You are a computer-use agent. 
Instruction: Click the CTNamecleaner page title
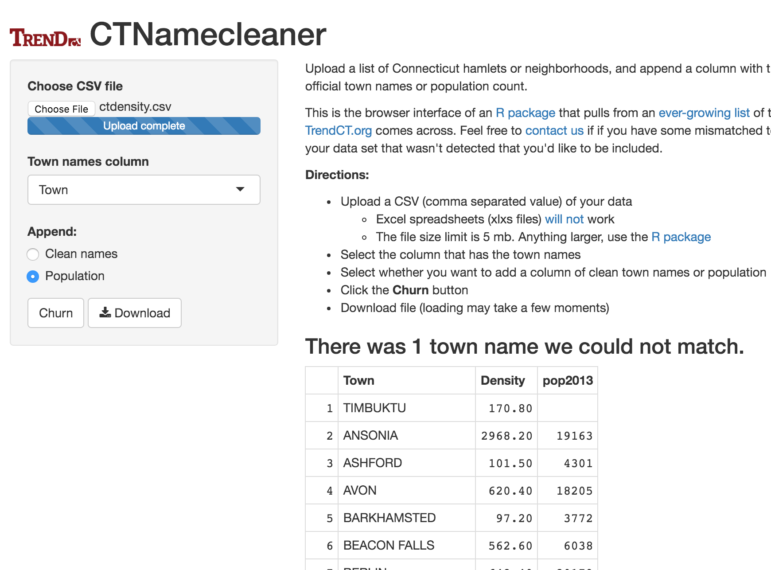[208, 34]
